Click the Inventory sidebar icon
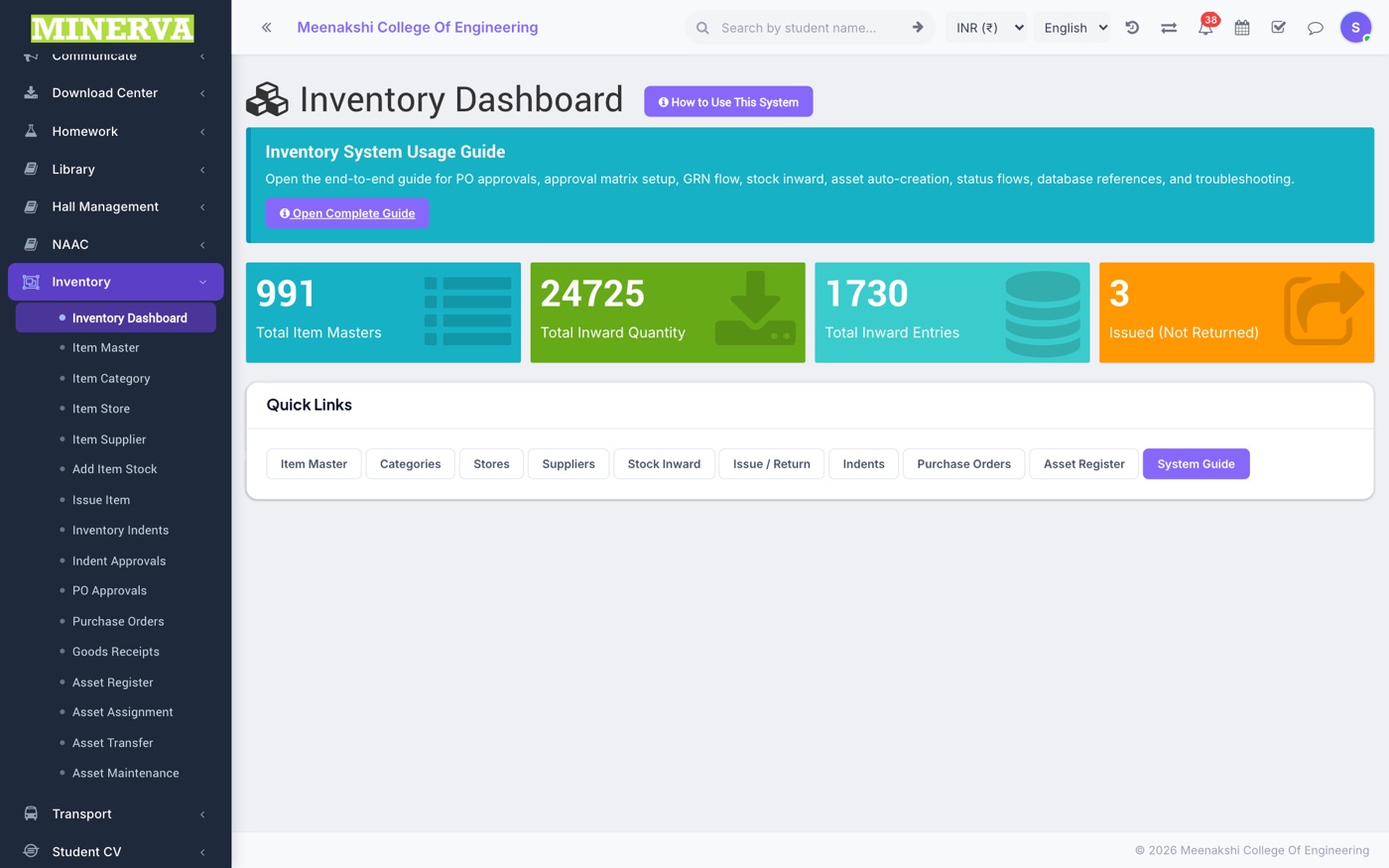This screenshot has width=1389, height=868. [31, 282]
